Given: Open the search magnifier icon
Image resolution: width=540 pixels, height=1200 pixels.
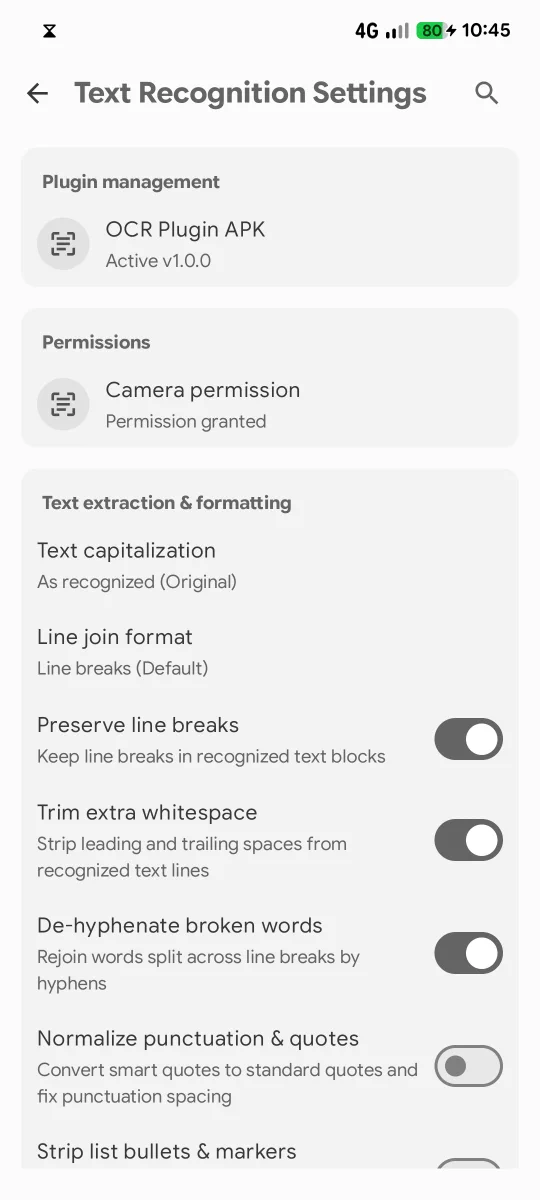Looking at the screenshot, I should click(x=487, y=93).
